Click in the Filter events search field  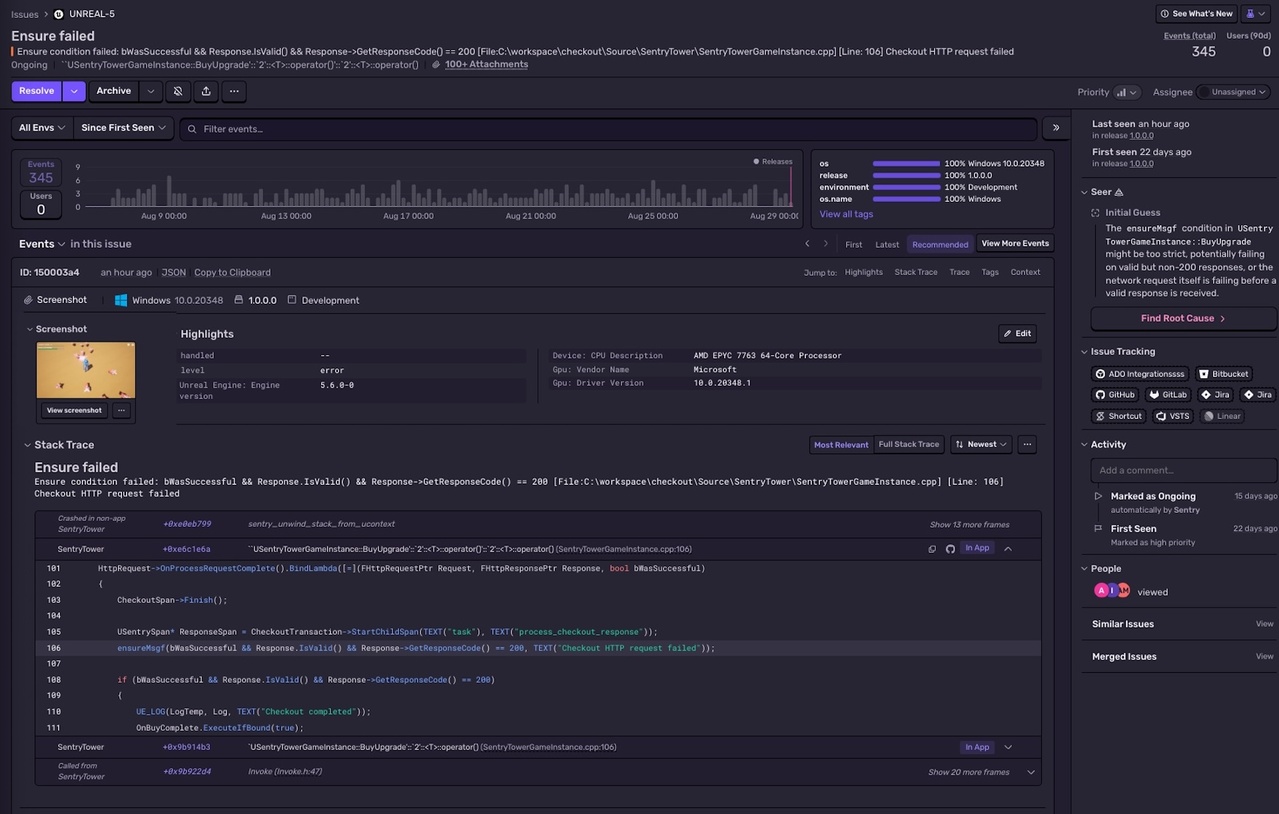click(609, 129)
